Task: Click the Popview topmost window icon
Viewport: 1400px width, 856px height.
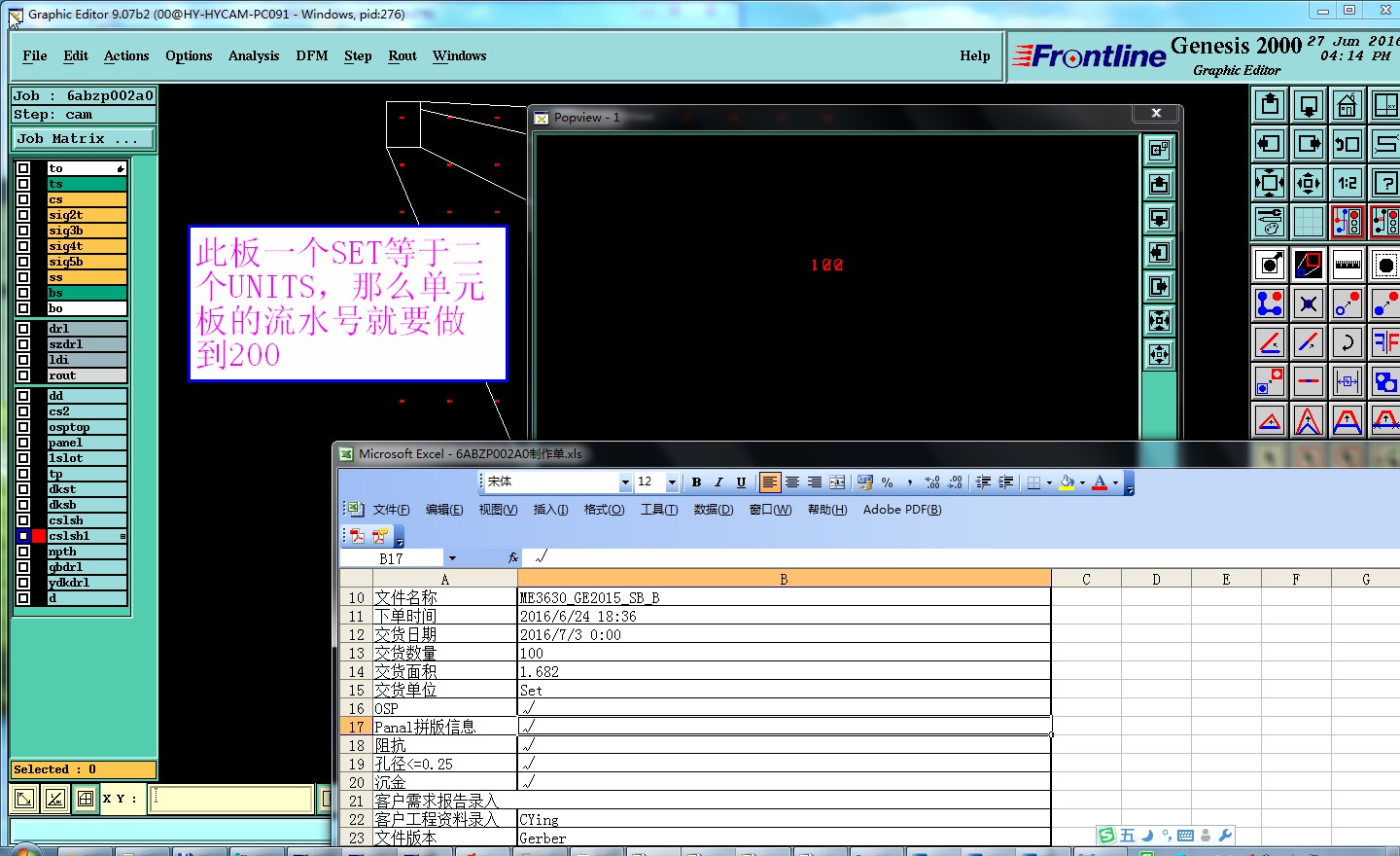Action: click(x=1159, y=150)
